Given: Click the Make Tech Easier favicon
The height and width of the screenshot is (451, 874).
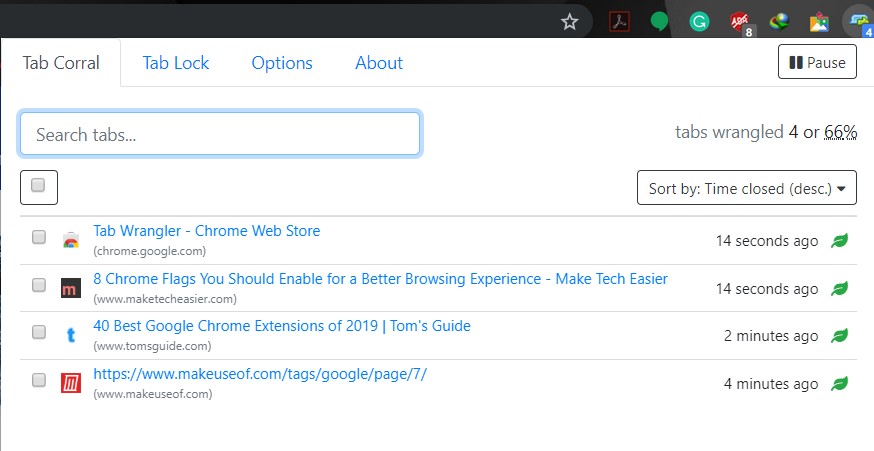Looking at the screenshot, I should (x=71, y=288).
